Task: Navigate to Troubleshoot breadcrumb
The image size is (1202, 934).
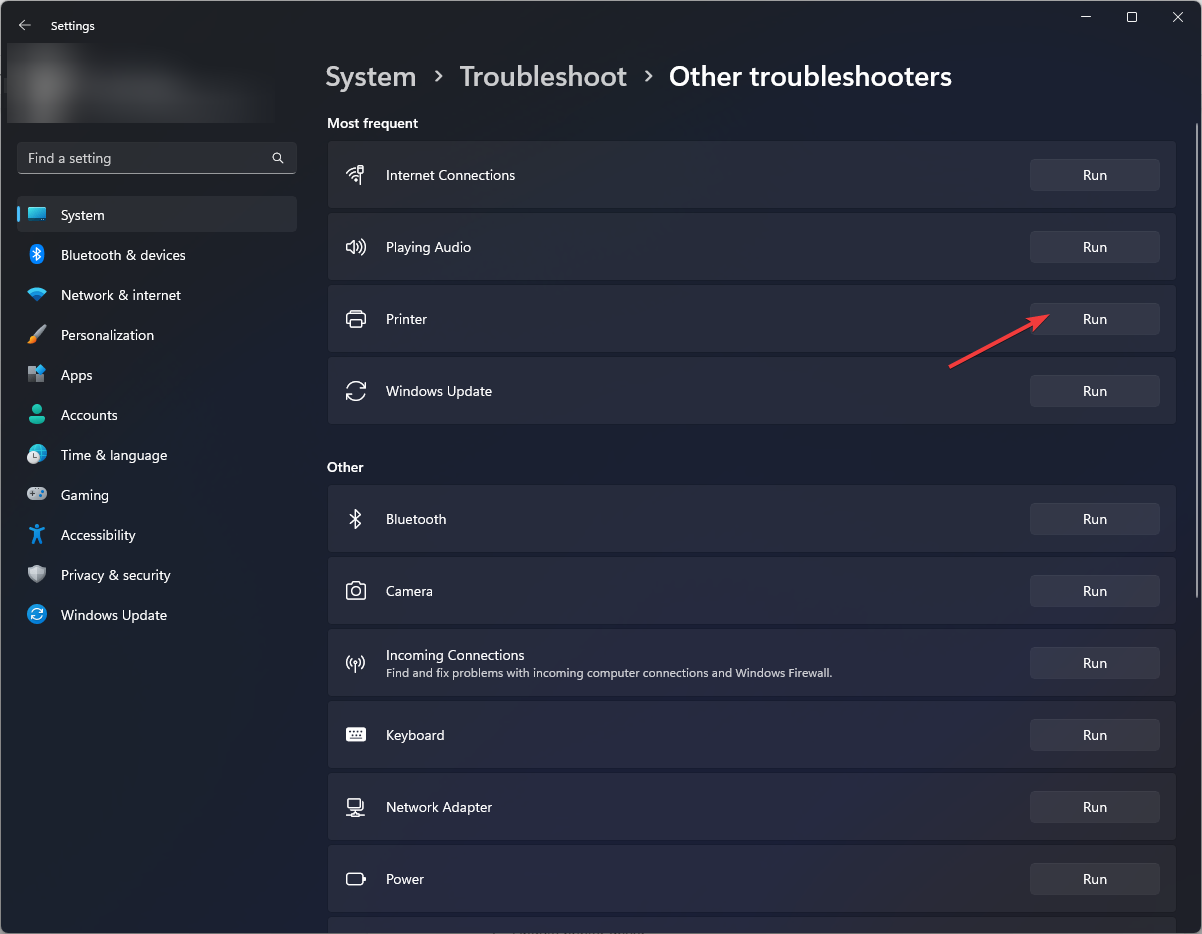Action: pyautogui.click(x=543, y=77)
